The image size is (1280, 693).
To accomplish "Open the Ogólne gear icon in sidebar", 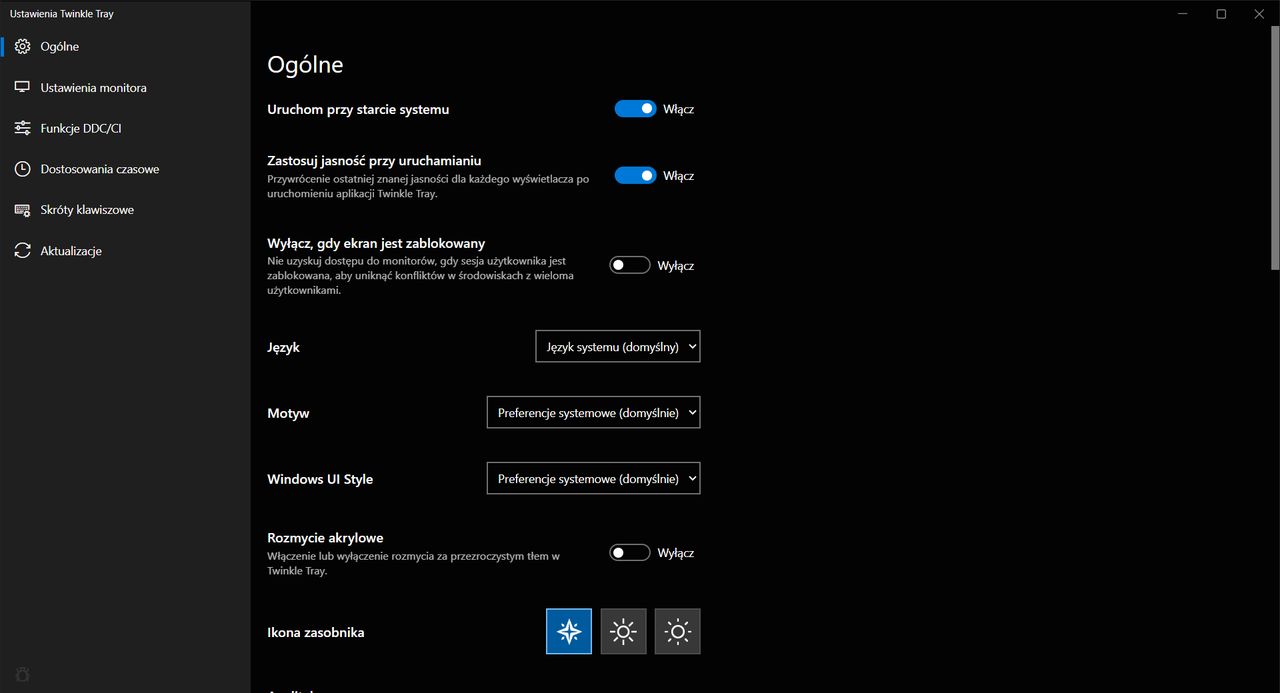I will [x=22, y=47].
